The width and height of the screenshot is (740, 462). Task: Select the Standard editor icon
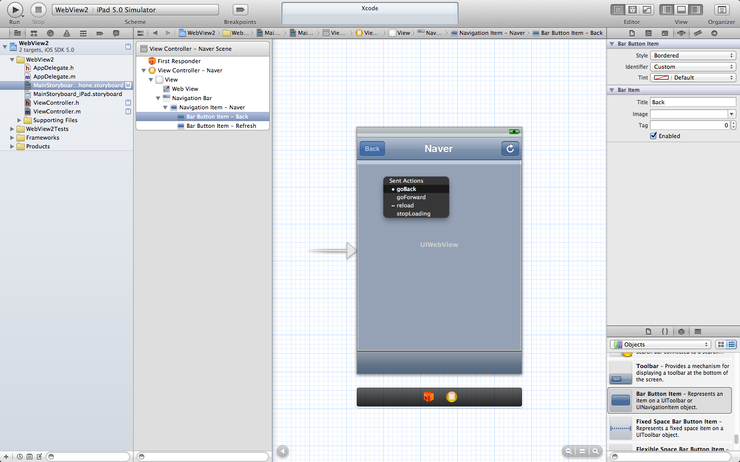click(x=617, y=9)
